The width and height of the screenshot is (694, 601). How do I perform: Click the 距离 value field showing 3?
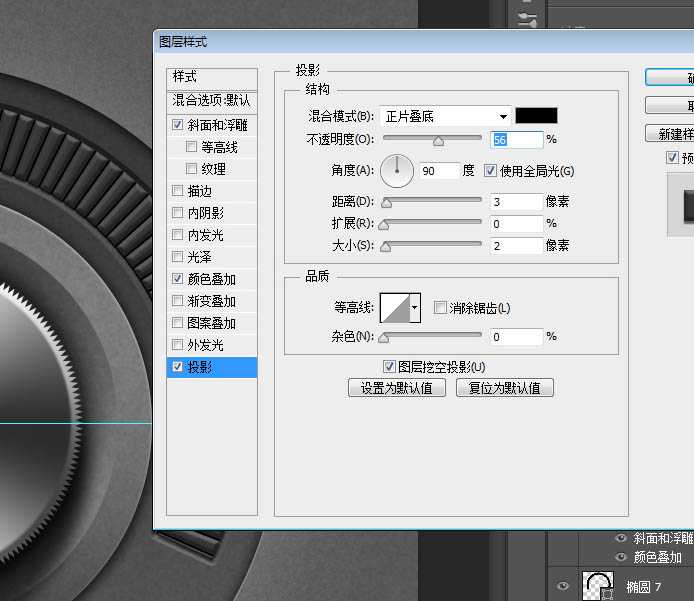[x=516, y=202]
